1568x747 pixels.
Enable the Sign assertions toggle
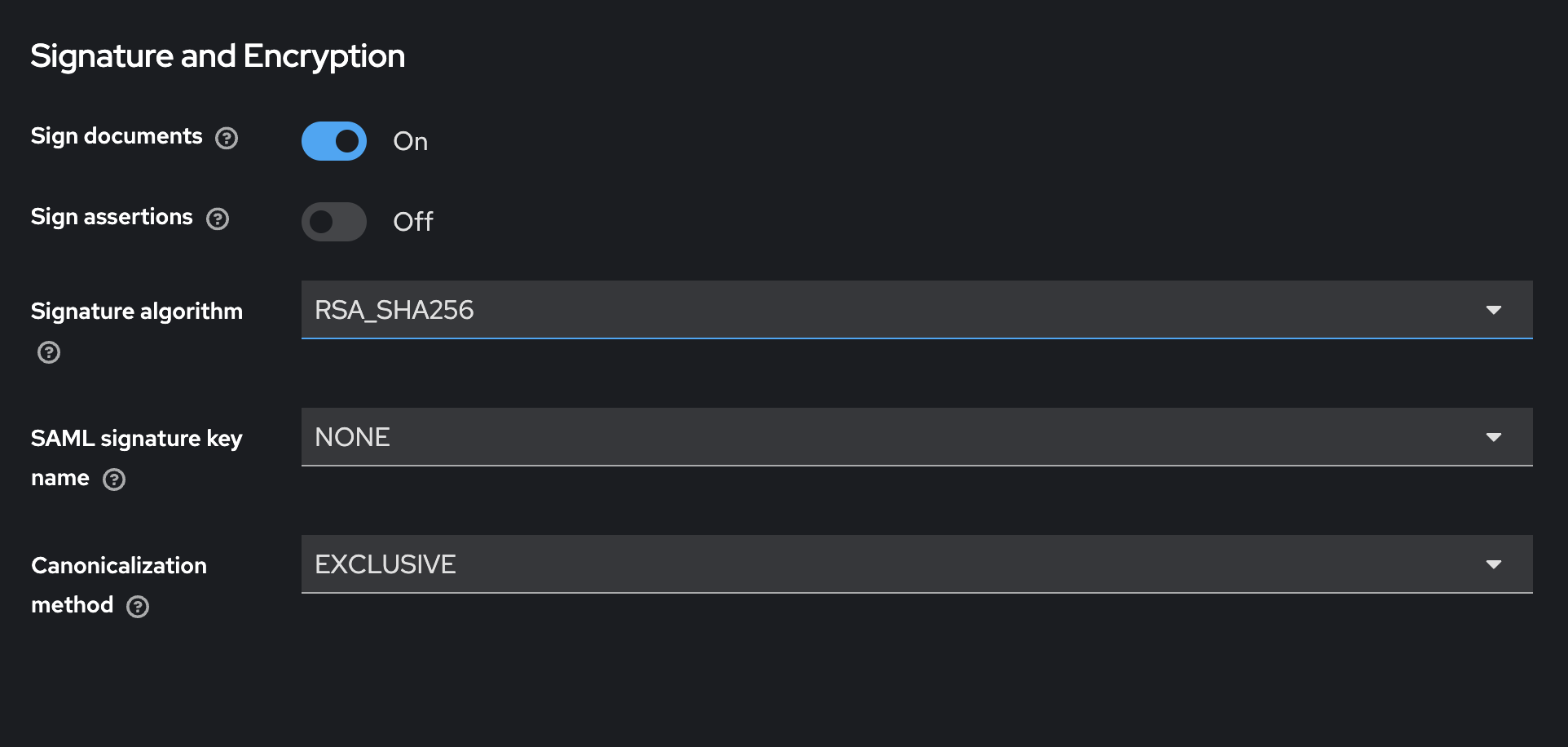[333, 221]
